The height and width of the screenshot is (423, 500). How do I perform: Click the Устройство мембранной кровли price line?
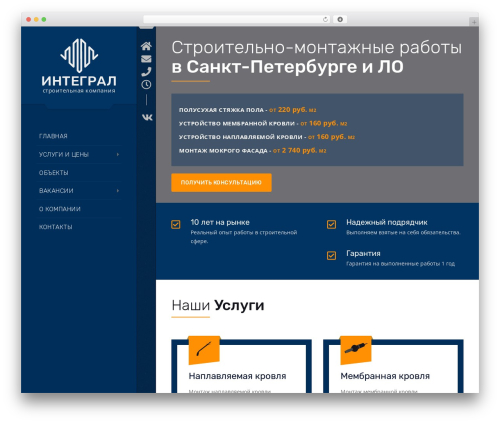(x=263, y=123)
